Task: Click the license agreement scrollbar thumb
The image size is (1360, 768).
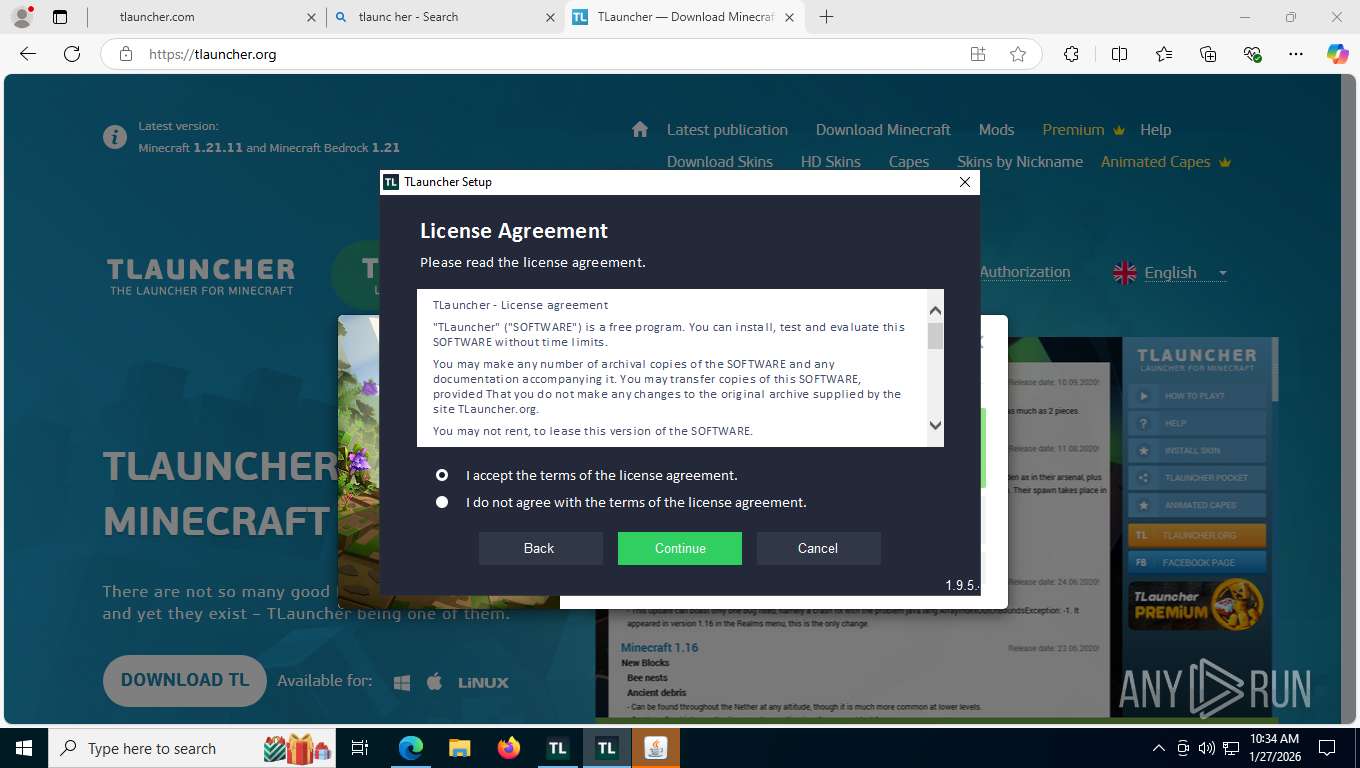Action: [935, 335]
